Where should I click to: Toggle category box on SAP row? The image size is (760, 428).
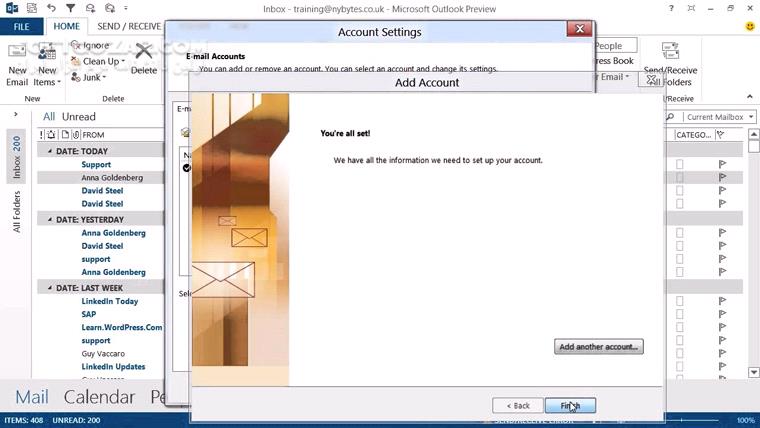pos(680,314)
